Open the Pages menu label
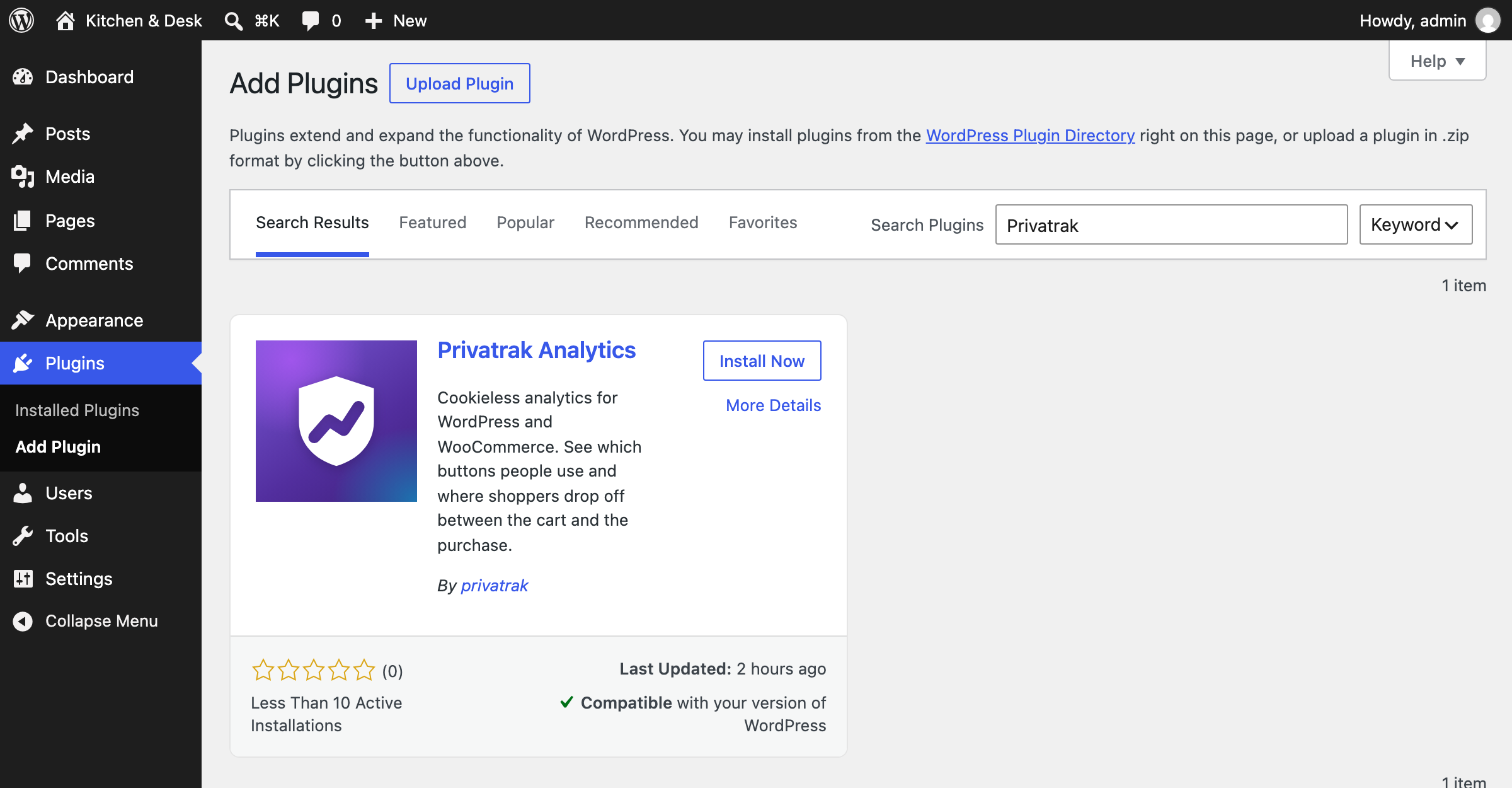Screen dimensions: 1512x788 [x=70, y=221]
